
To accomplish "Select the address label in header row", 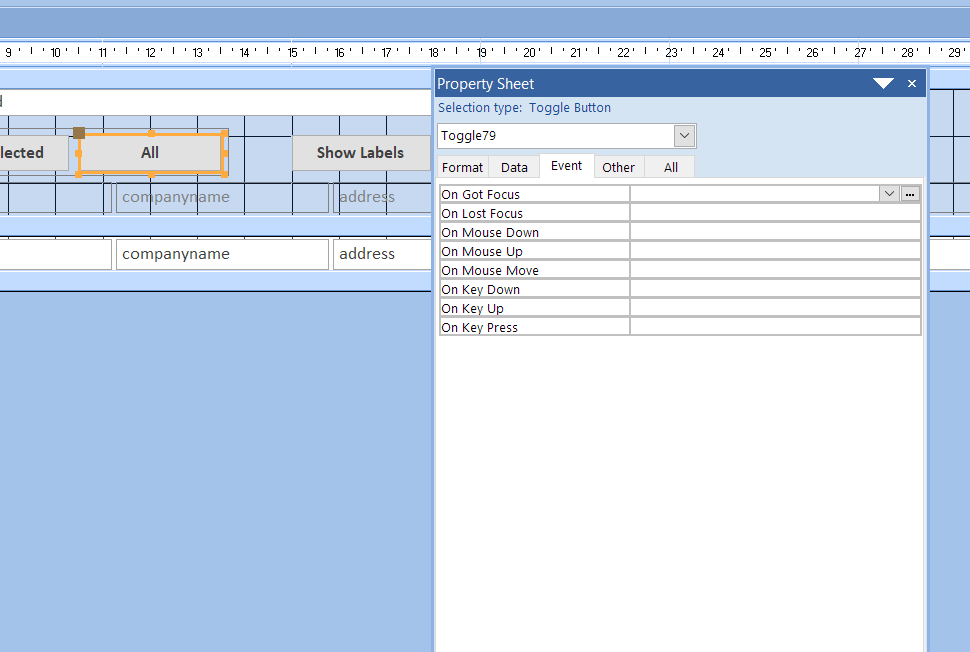I will coord(382,197).
